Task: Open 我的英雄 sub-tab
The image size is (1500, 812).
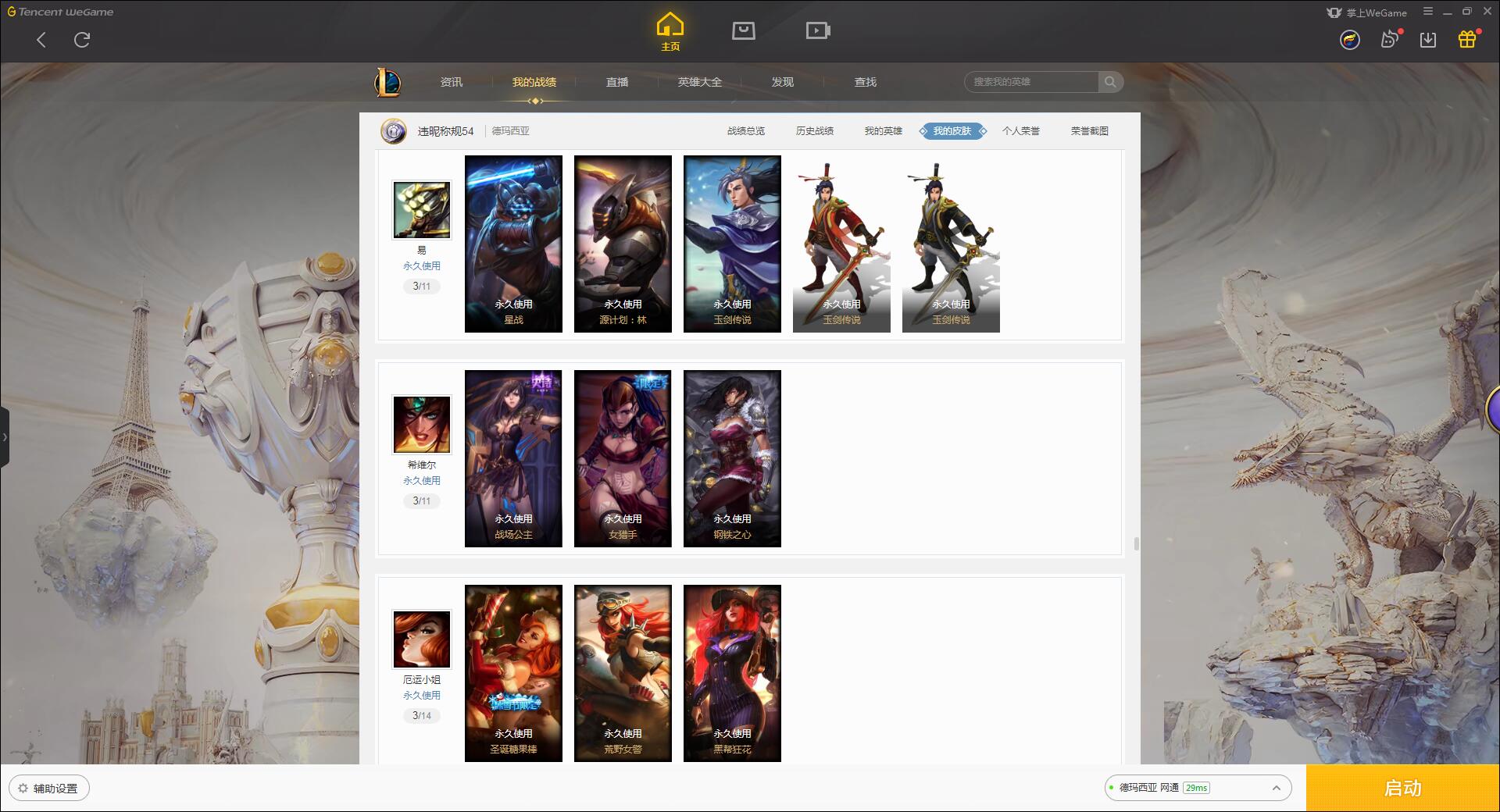Action: pos(884,131)
